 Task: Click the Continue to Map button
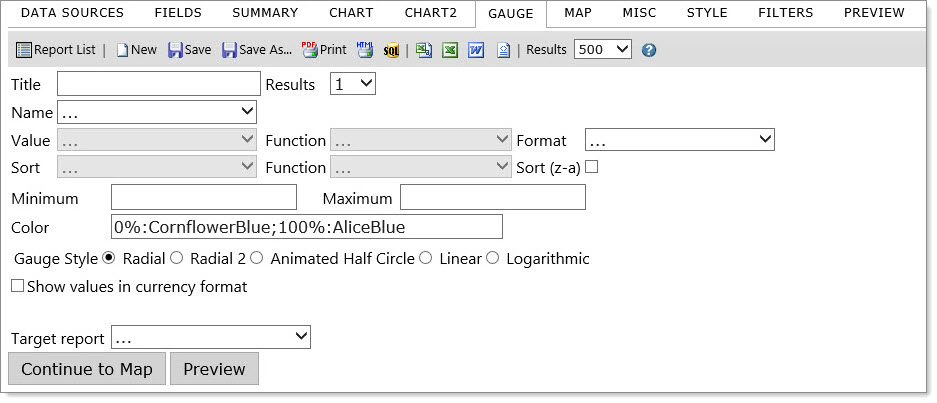click(87, 369)
